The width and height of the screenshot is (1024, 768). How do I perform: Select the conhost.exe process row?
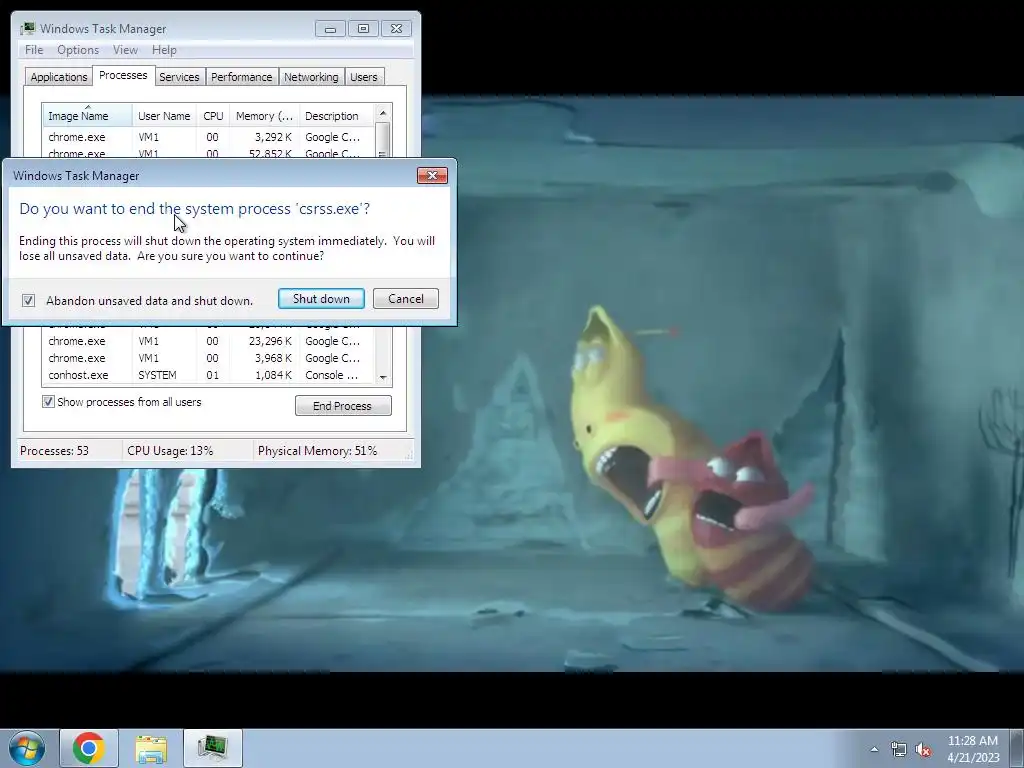[x=209, y=375]
